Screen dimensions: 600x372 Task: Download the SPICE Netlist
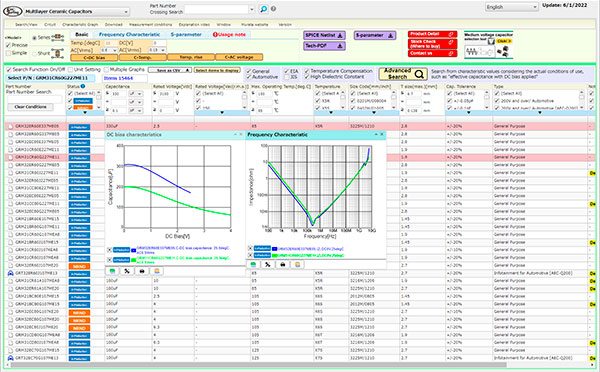tap(324, 35)
